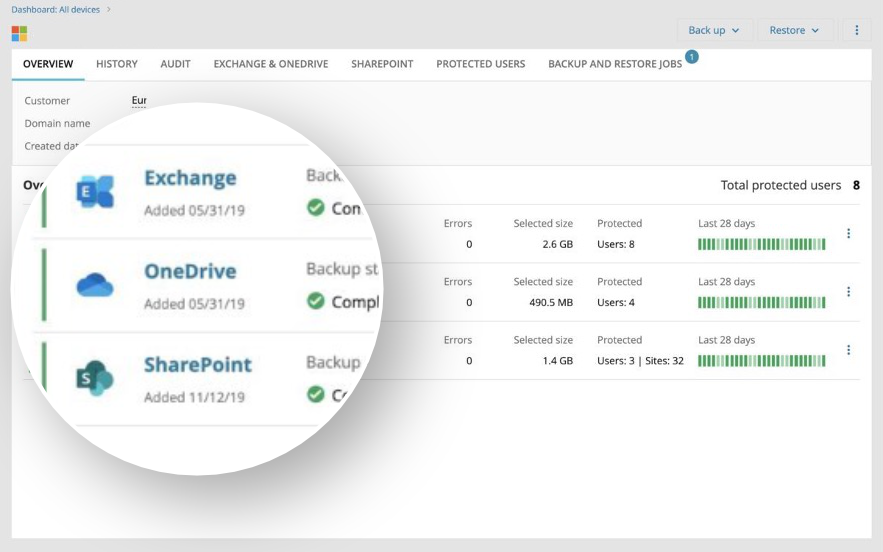This screenshot has width=883, height=552.
Task: Click the Microsoft logo icon
Action: pos(19,34)
